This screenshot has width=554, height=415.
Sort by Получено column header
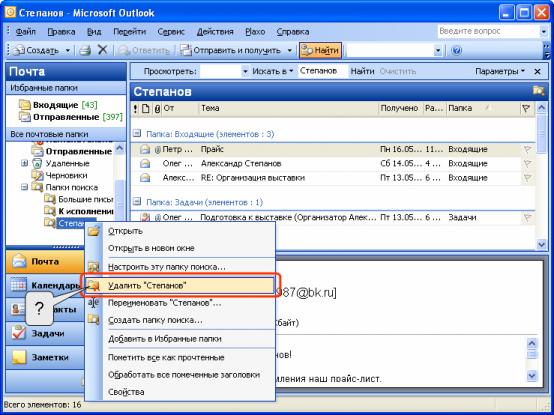[400, 108]
